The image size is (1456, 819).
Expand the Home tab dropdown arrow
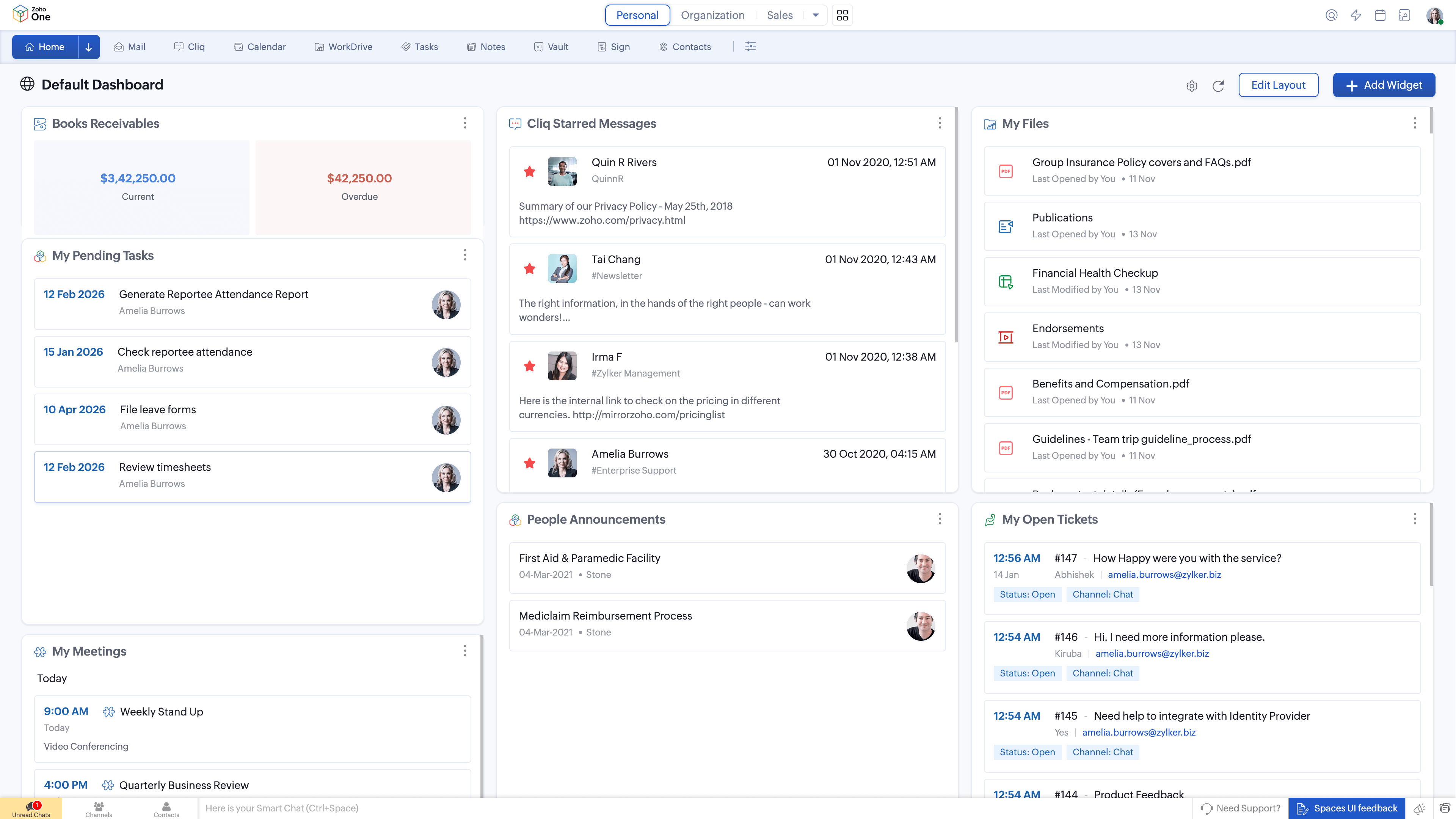(x=89, y=47)
